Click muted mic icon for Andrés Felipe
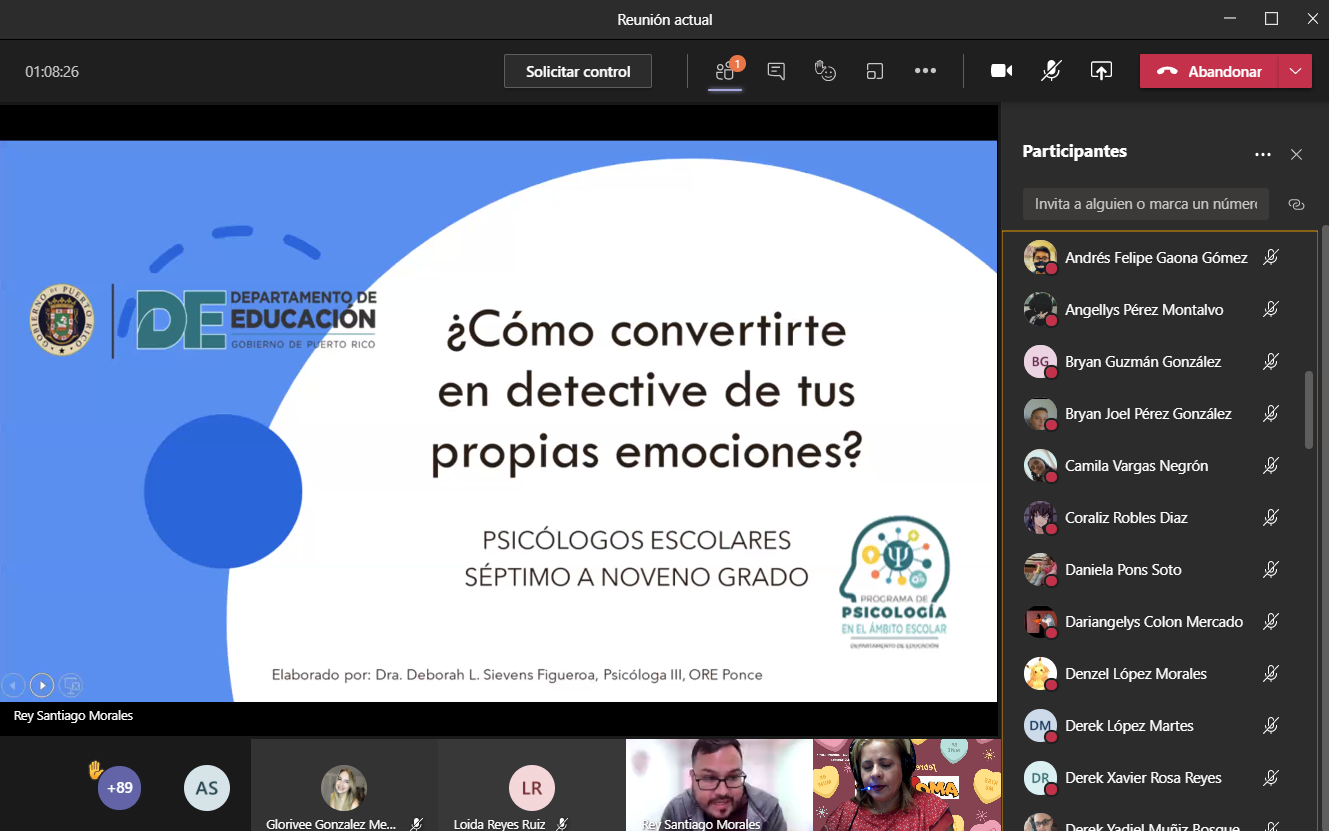This screenshot has height=831, width=1329. click(x=1271, y=257)
